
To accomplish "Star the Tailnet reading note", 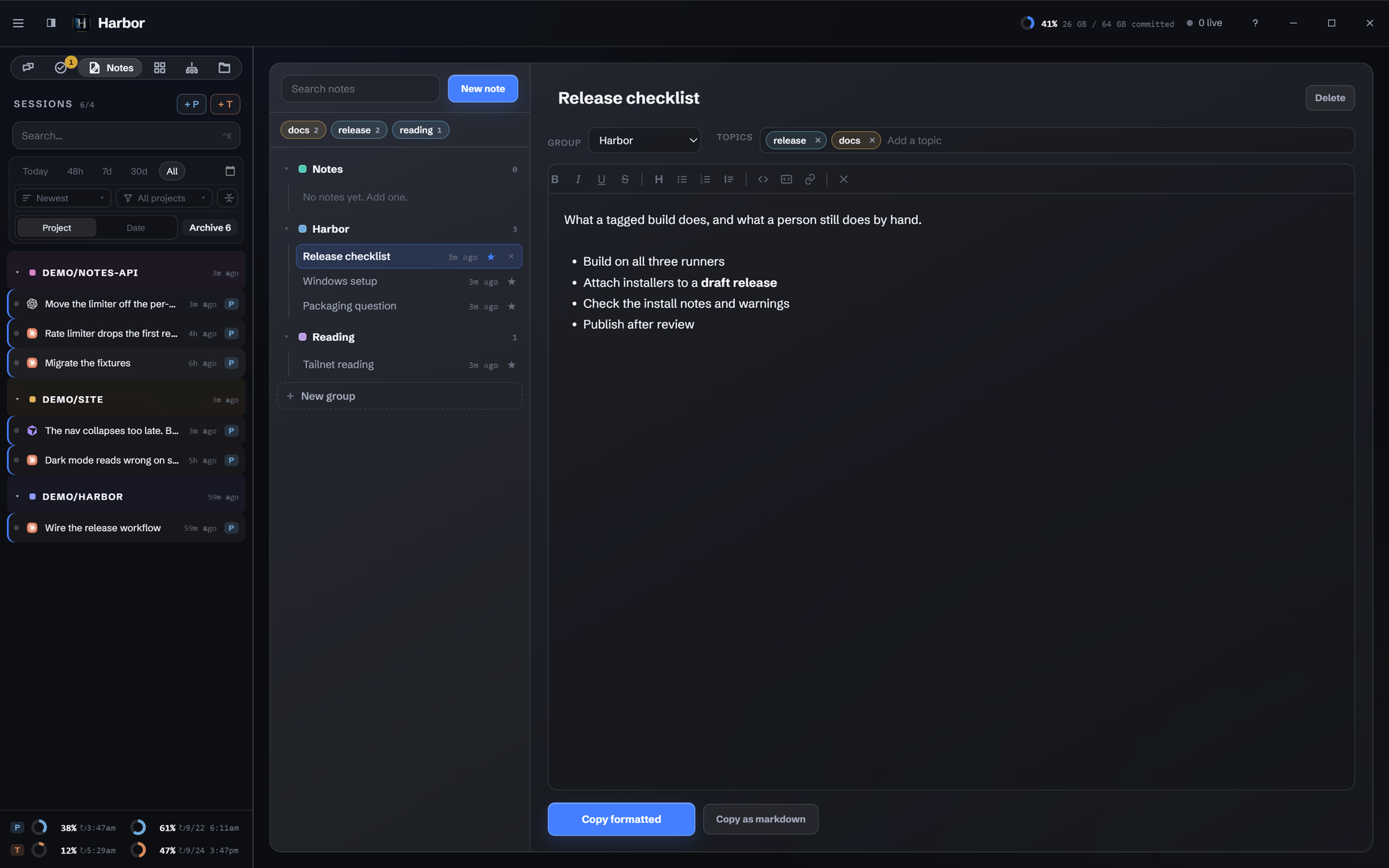I will click(x=511, y=365).
